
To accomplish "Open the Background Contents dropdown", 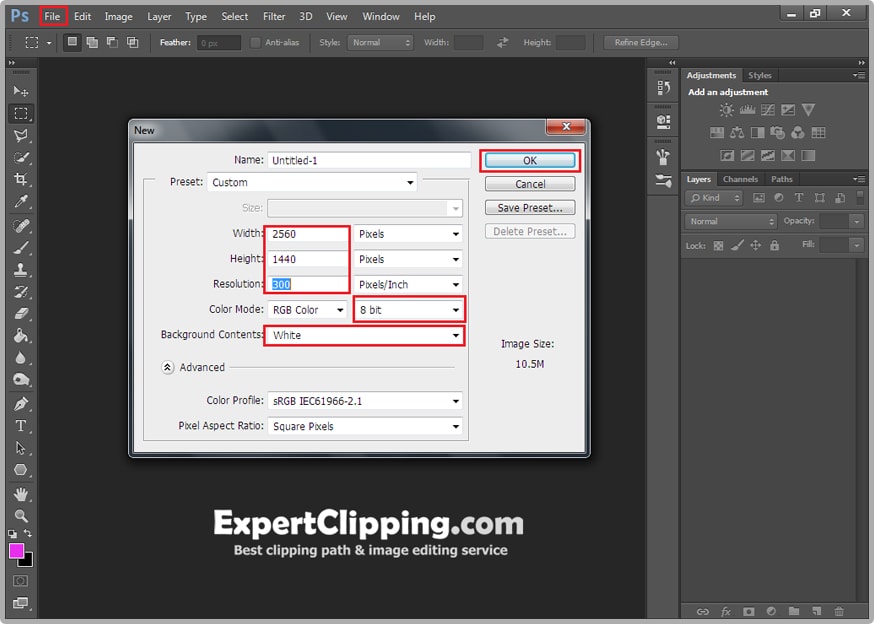I will (x=366, y=336).
